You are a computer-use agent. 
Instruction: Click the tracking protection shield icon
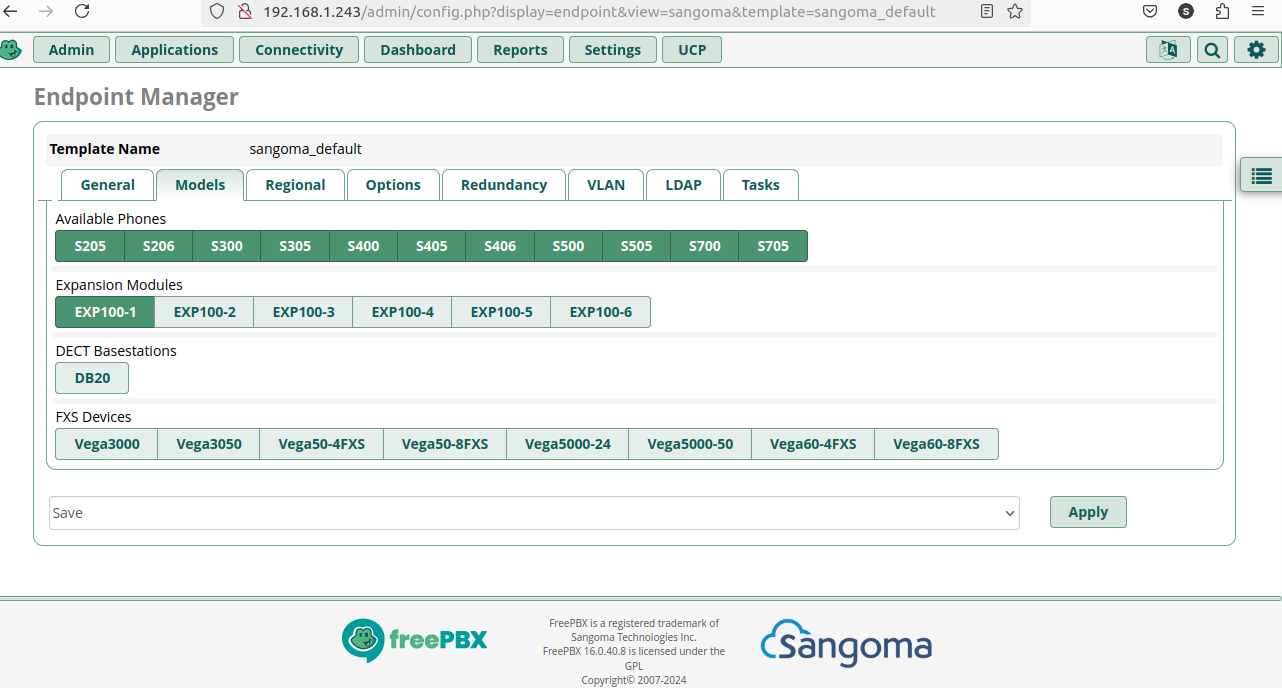tap(215, 12)
